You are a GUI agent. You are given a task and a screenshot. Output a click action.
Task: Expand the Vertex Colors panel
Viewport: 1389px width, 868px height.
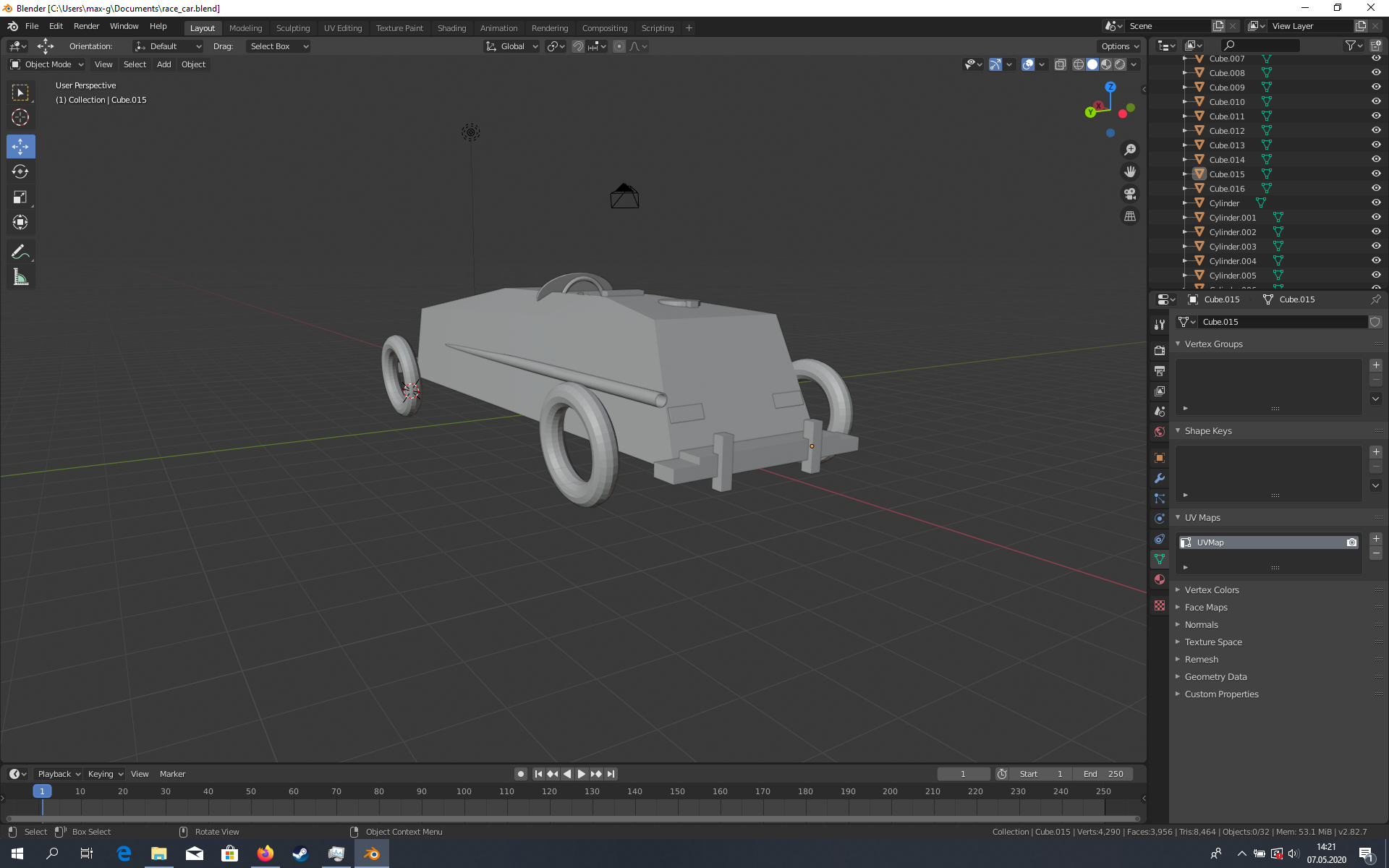point(1212,590)
